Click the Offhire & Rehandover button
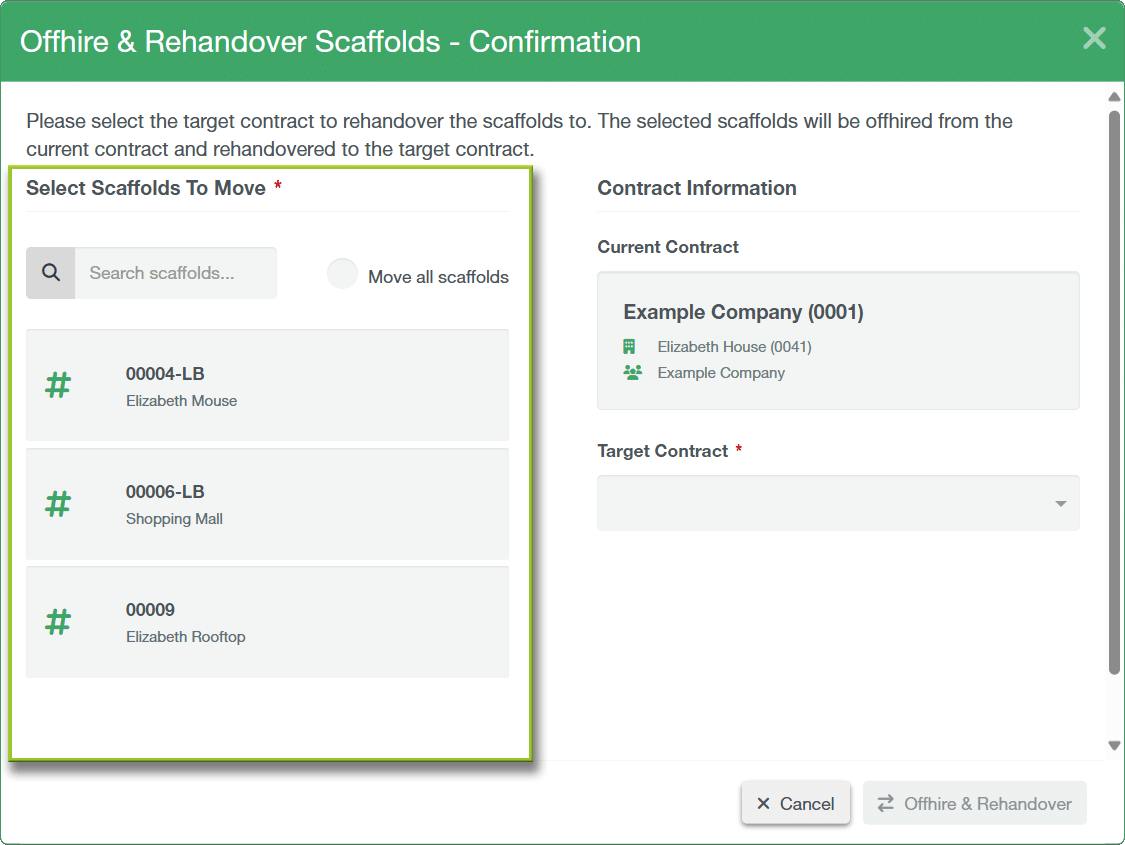 click(x=974, y=804)
